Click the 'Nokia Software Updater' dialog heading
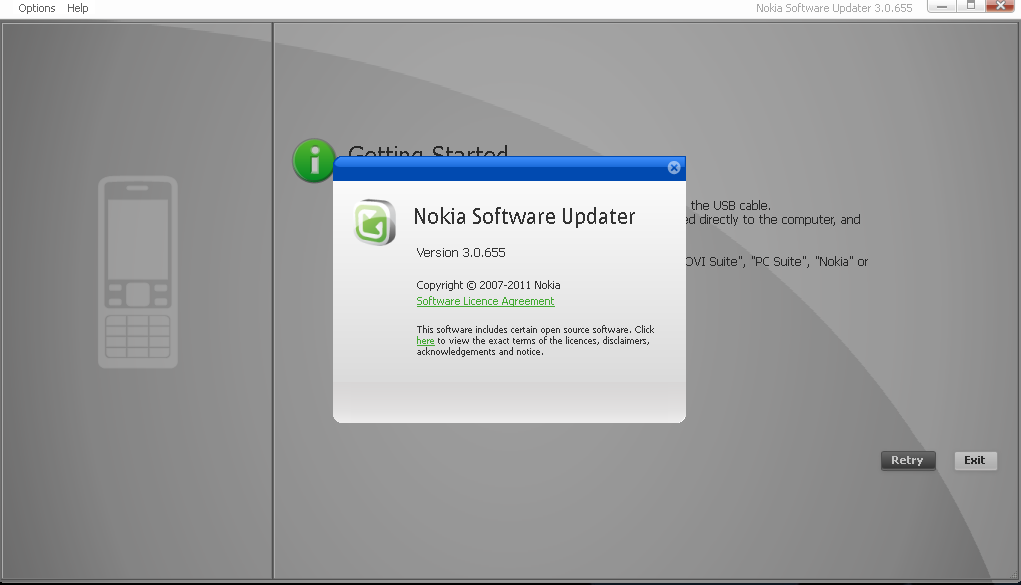The width and height of the screenshot is (1021, 585). pos(524,216)
